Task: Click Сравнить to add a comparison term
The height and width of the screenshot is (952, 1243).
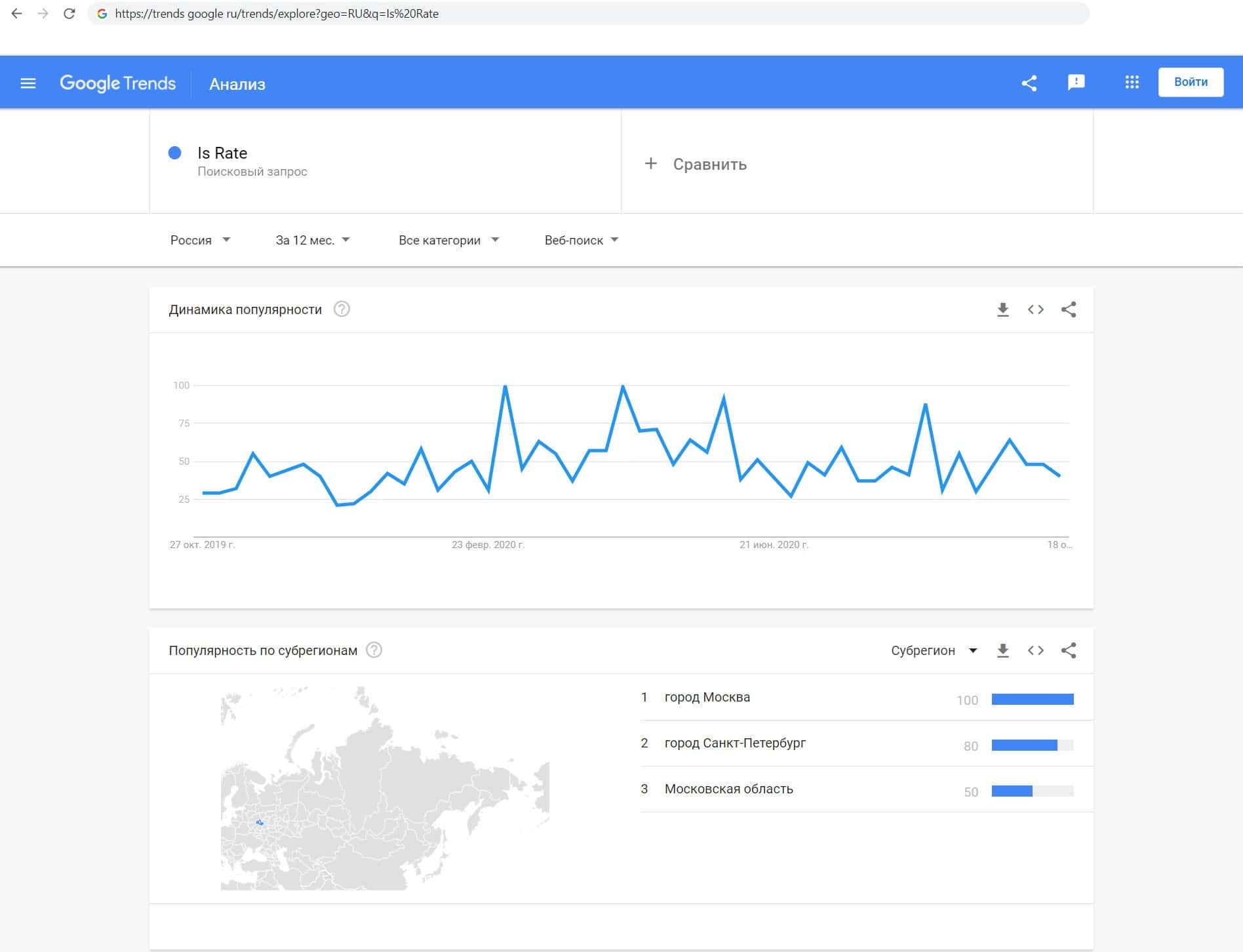Action: pyautogui.click(x=696, y=164)
